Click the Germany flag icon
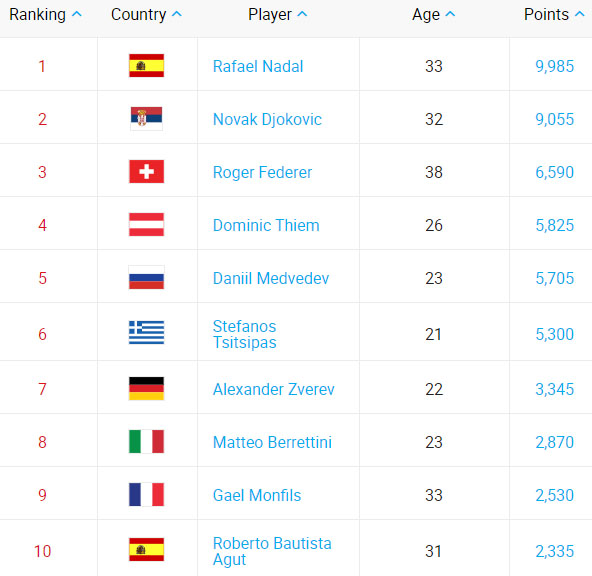This screenshot has width=592, height=576. (x=146, y=388)
